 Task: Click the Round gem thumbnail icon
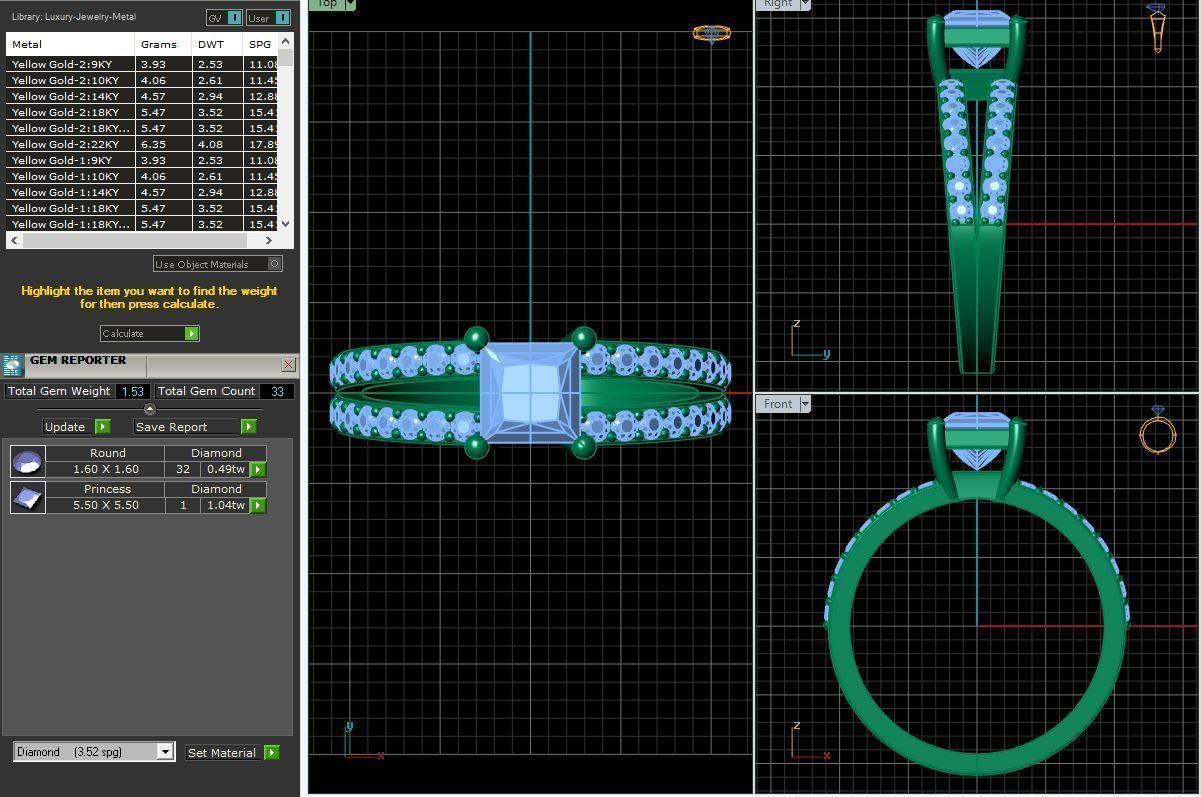pos(28,461)
